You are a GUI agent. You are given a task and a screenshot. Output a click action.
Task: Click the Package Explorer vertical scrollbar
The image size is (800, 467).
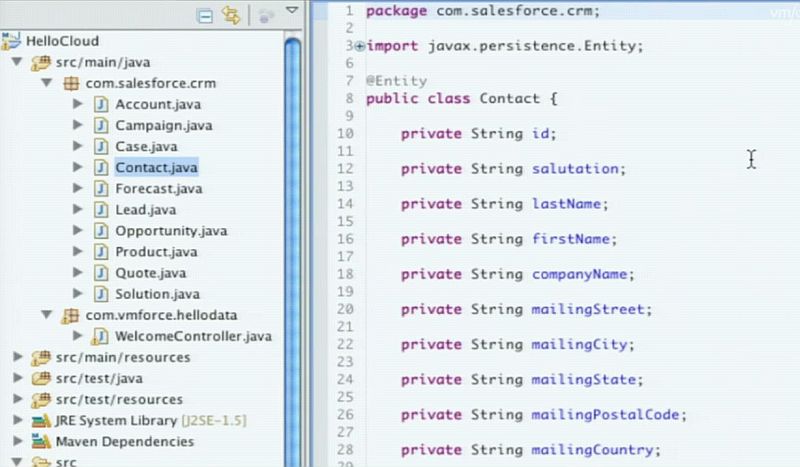pos(292,250)
